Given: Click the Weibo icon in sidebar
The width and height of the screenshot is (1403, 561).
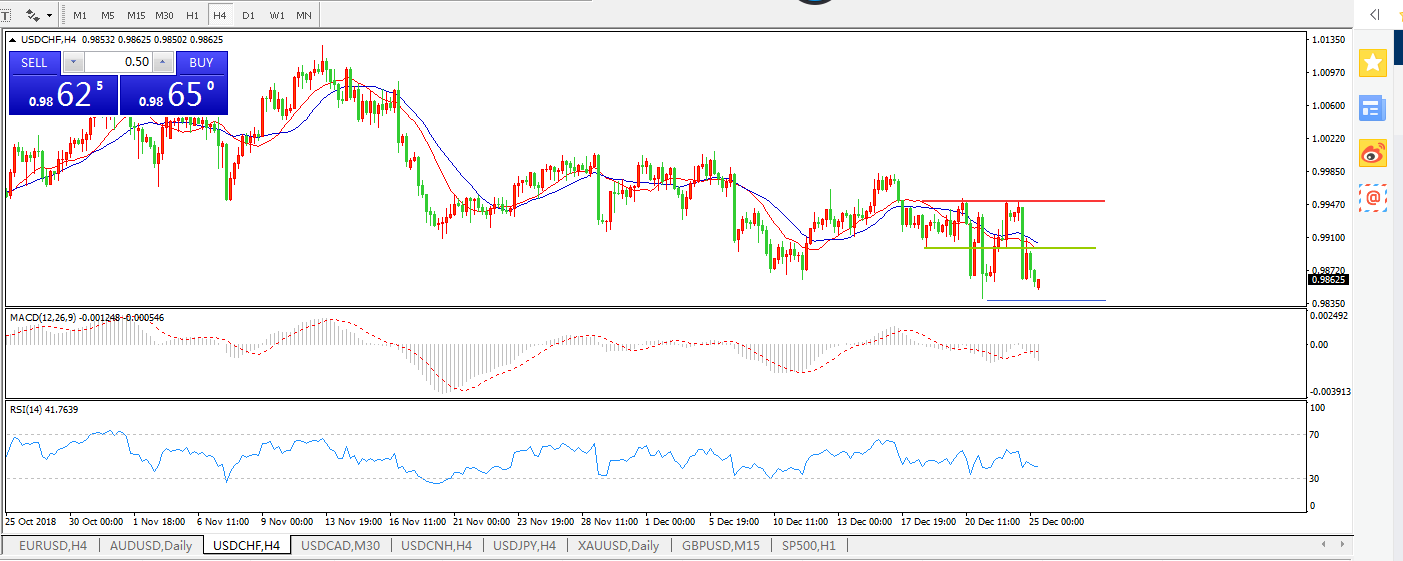Looking at the screenshot, I should [x=1373, y=153].
